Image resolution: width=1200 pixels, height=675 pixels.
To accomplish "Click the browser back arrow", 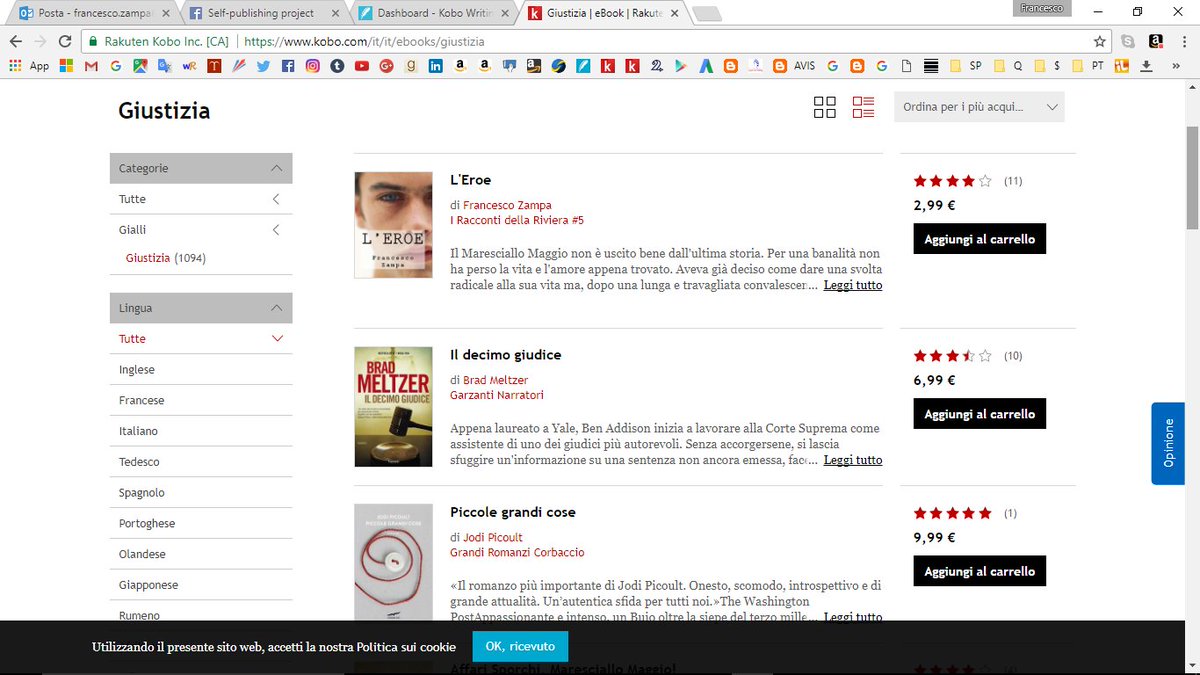I will point(15,42).
